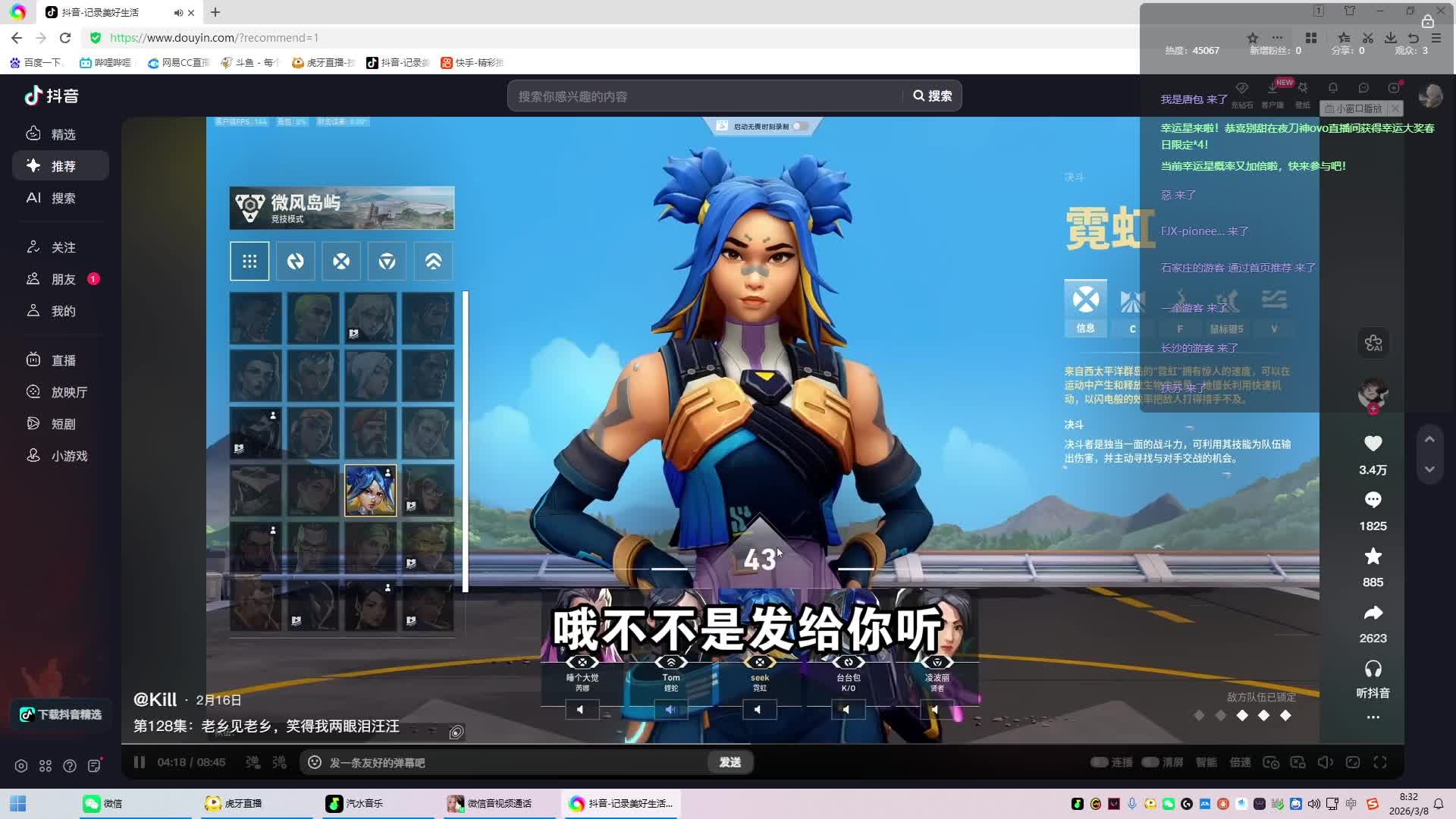This screenshot has width=1456, height=819.
Task: Pause the video playback
Action: pos(140,762)
